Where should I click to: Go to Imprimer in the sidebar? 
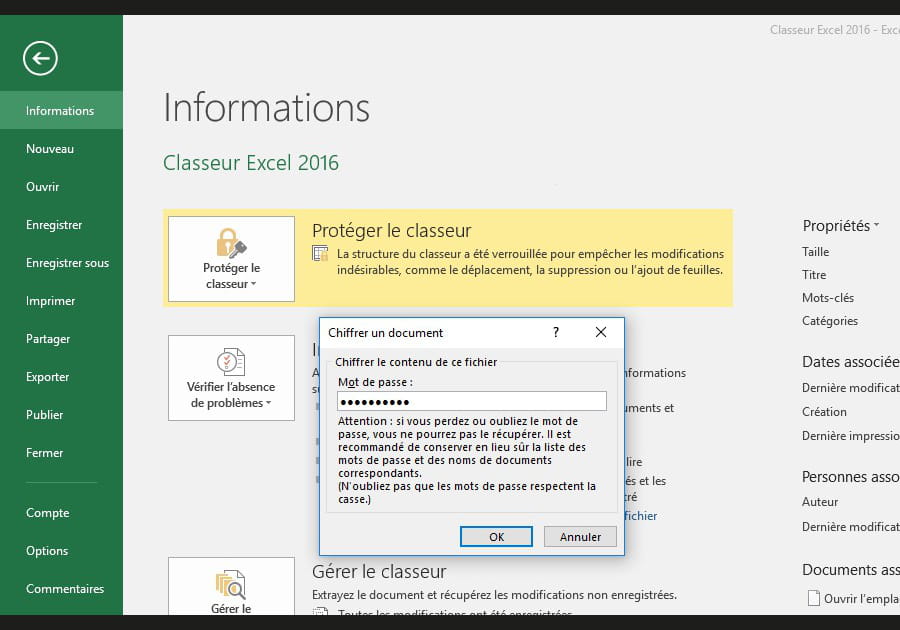(50, 301)
